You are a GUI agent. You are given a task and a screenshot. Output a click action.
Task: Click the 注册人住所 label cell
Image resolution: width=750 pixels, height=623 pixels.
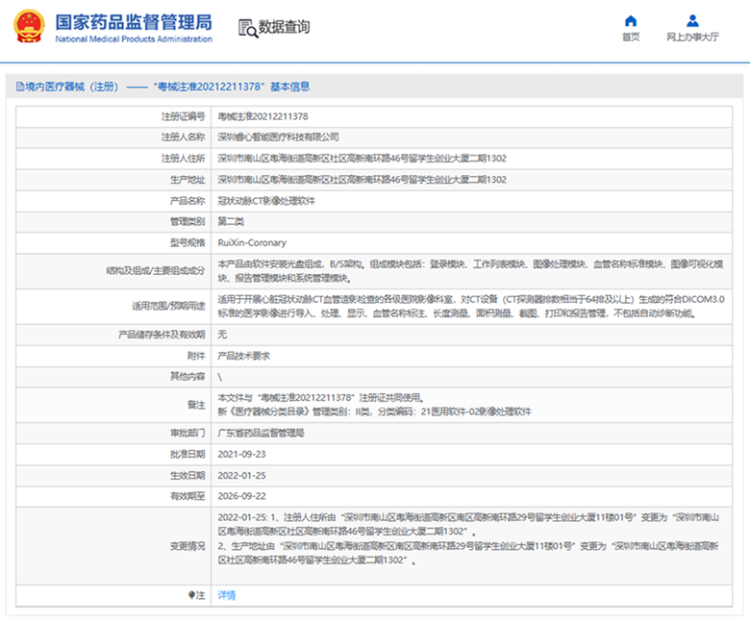(x=113, y=158)
